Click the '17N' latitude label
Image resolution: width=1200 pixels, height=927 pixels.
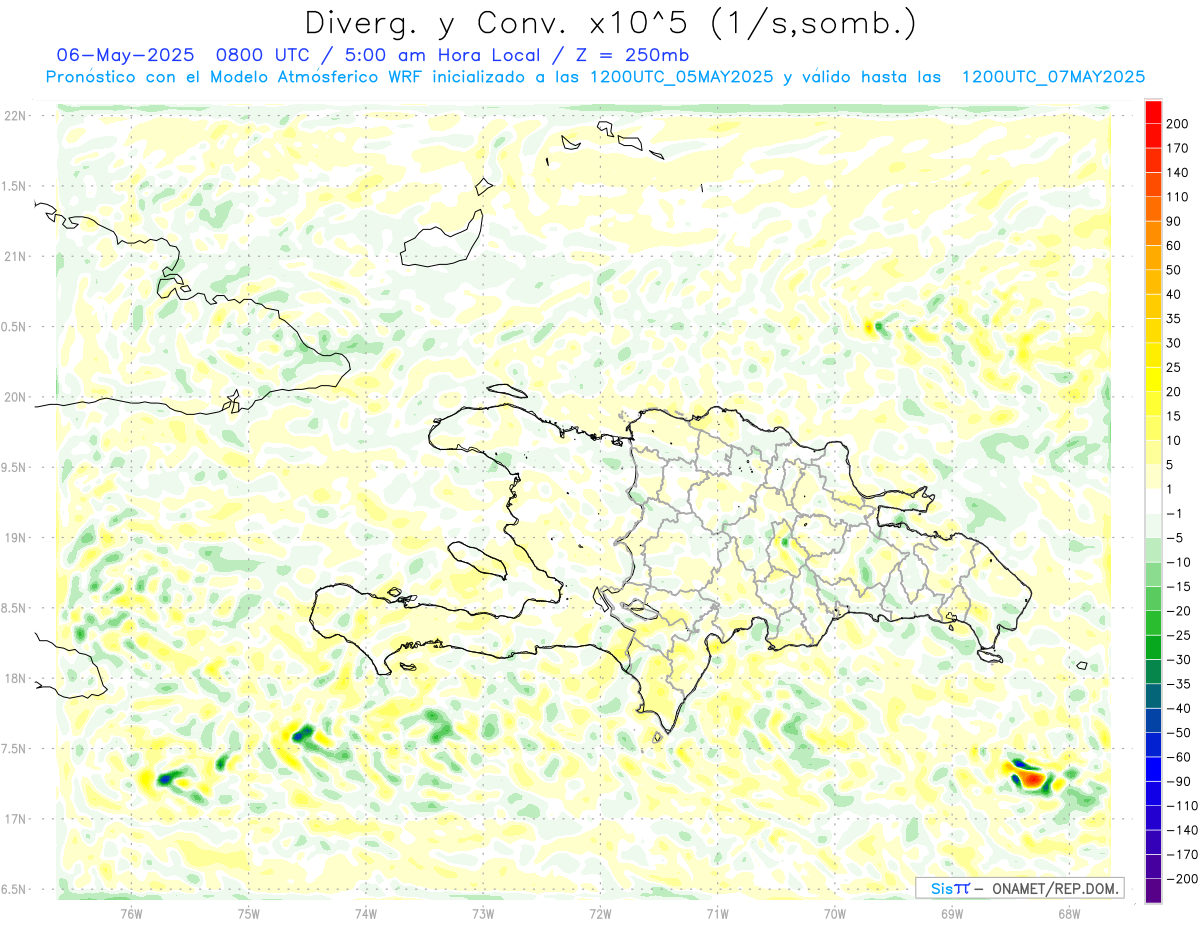click(15, 819)
